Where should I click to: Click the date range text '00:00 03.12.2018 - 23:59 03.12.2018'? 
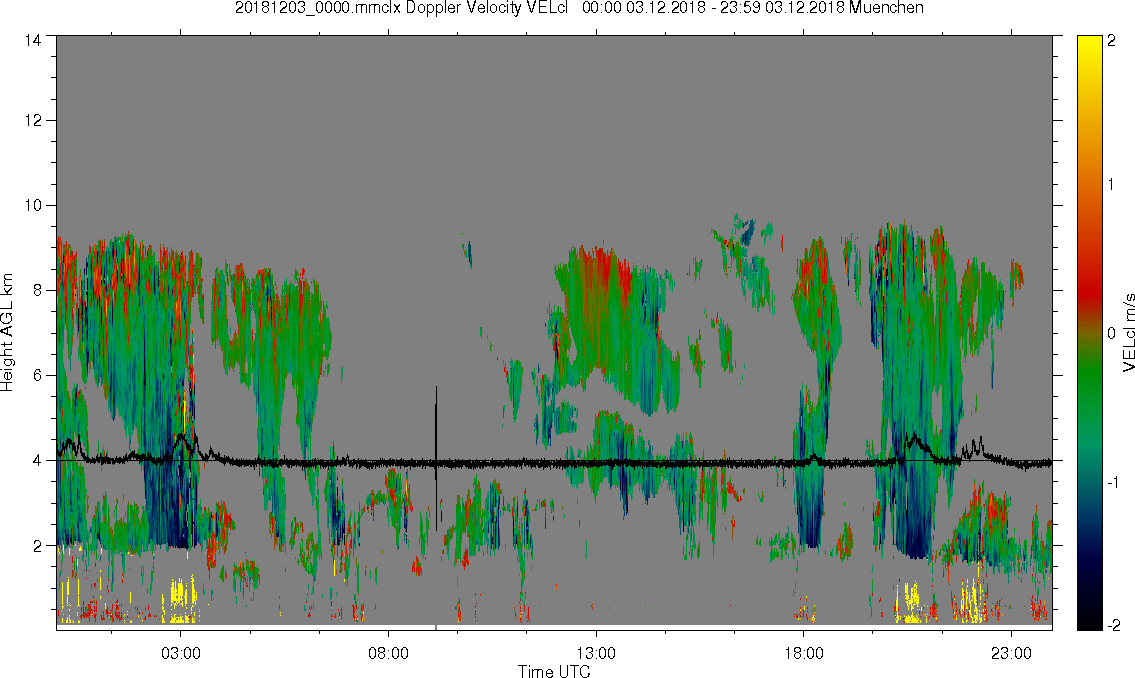[712, 9]
